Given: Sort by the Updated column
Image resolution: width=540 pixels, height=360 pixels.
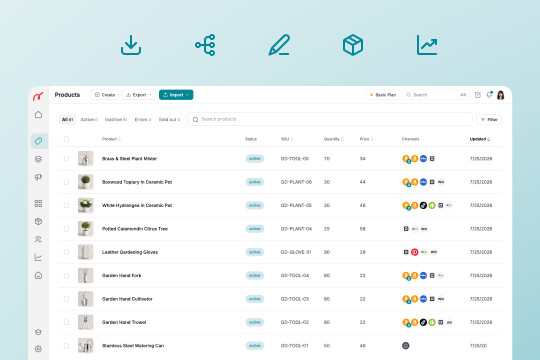Looking at the screenshot, I should [x=480, y=139].
